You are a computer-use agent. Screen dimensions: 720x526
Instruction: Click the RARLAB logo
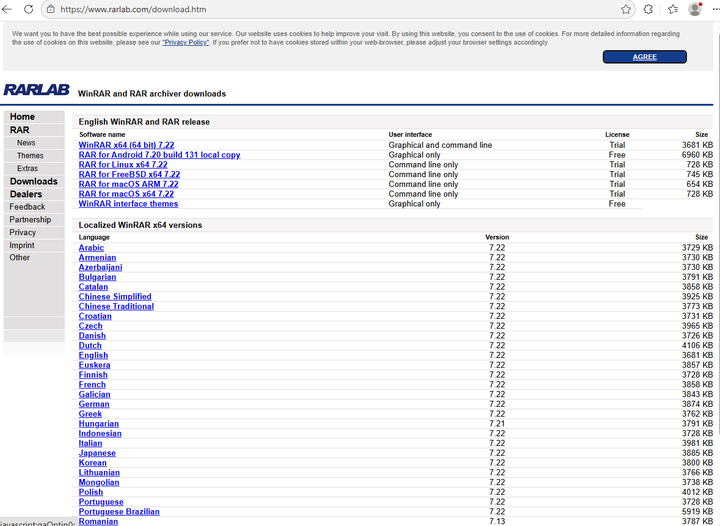[37, 90]
